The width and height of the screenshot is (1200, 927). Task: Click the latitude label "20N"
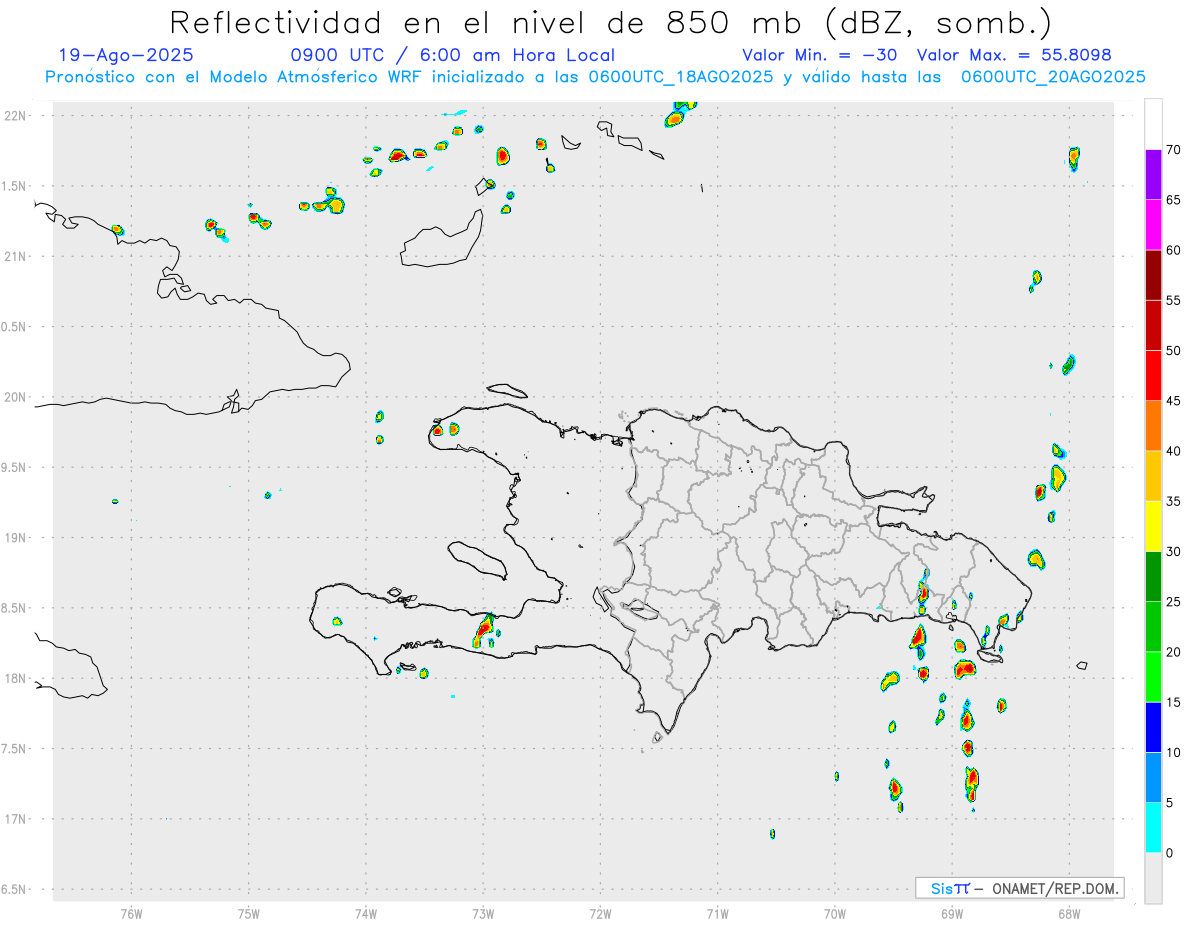click(x=16, y=397)
